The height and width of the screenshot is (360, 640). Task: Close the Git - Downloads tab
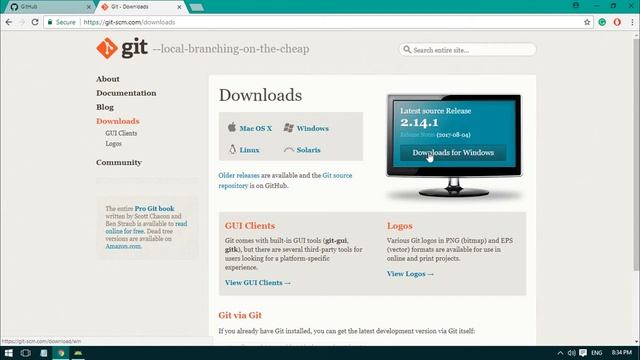pyautogui.click(x=179, y=7)
